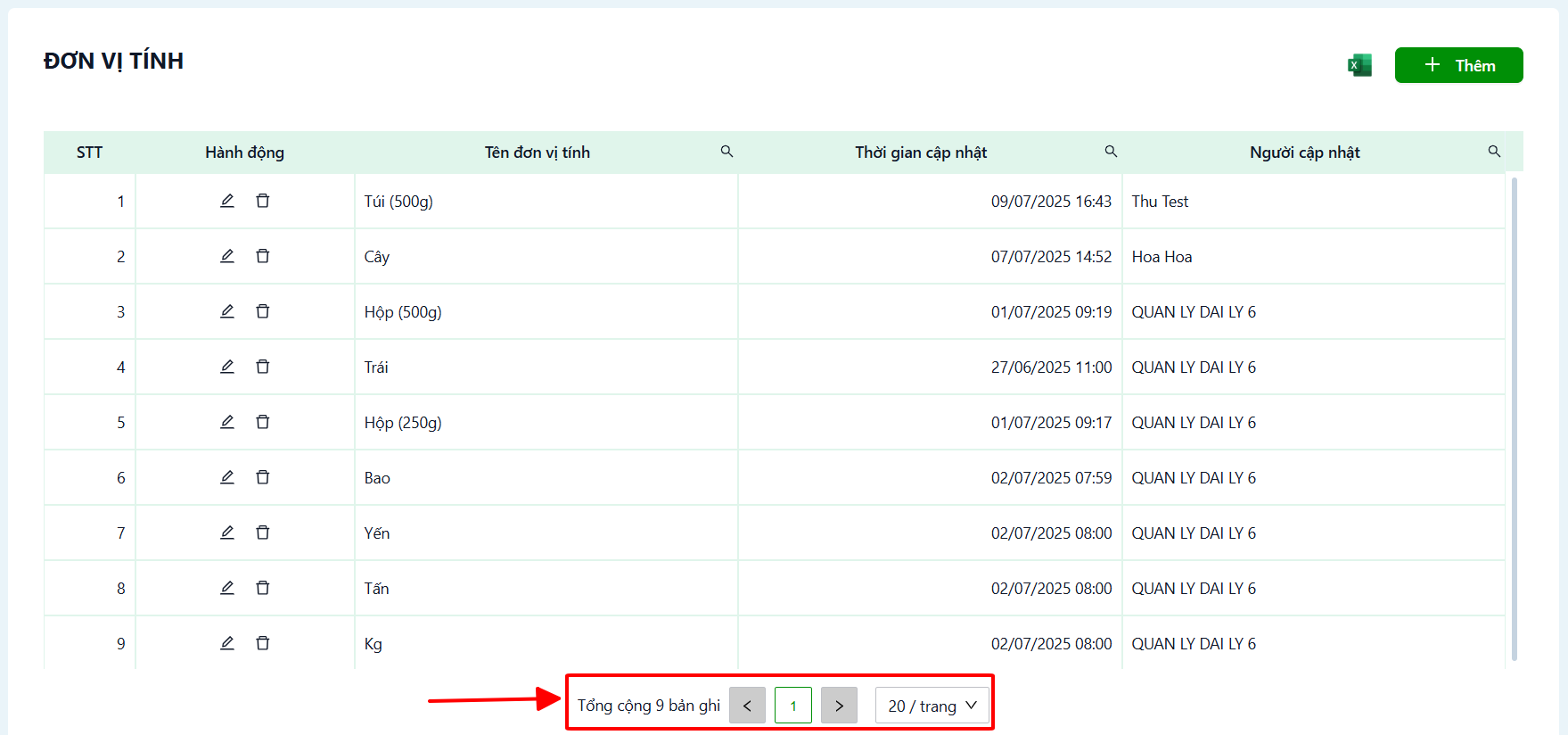Click the 01/07/2025 09:17 timestamp
The width and height of the screenshot is (1568, 735).
pos(1052,423)
